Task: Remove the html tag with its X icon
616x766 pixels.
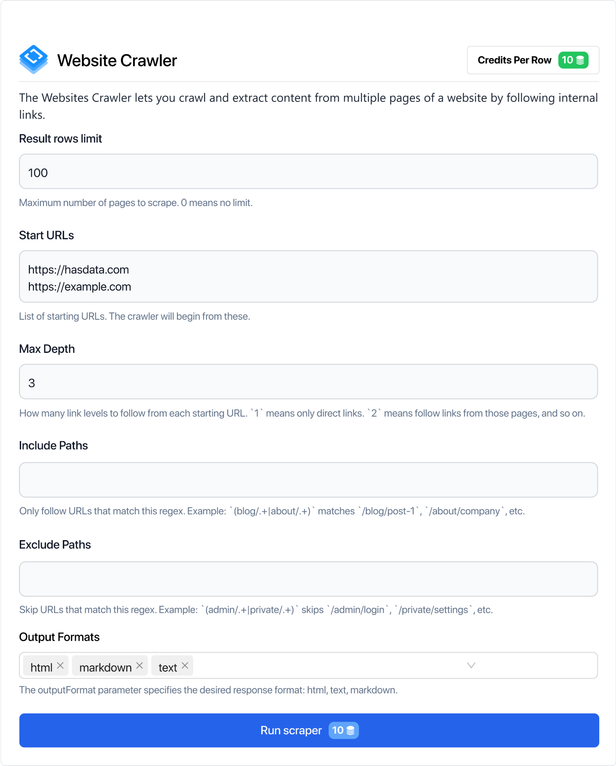Action: tap(61, 666)
